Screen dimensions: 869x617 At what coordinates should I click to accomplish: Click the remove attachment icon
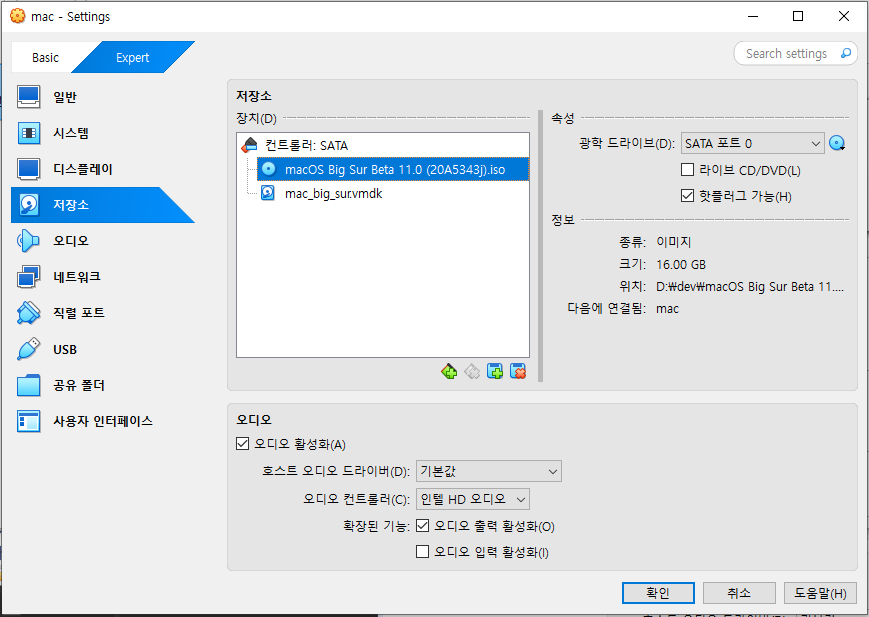(x=518, y=371)
